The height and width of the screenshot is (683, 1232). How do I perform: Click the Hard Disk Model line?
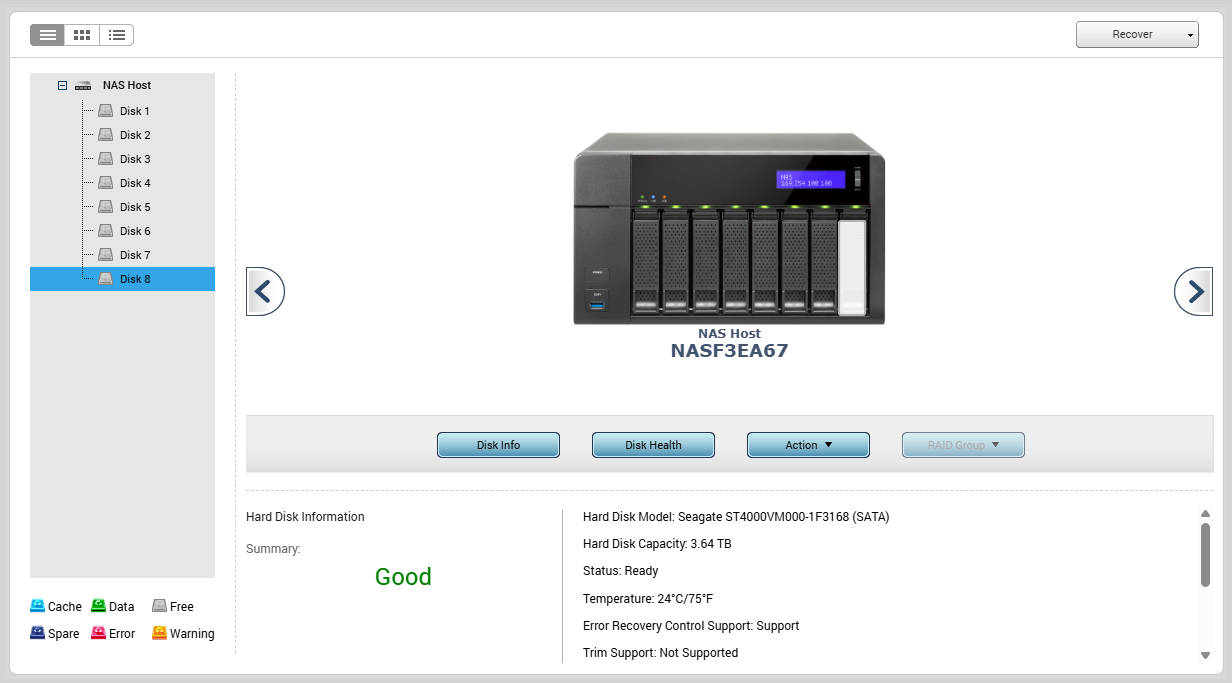pyautogui.click(x=736, y=517)
